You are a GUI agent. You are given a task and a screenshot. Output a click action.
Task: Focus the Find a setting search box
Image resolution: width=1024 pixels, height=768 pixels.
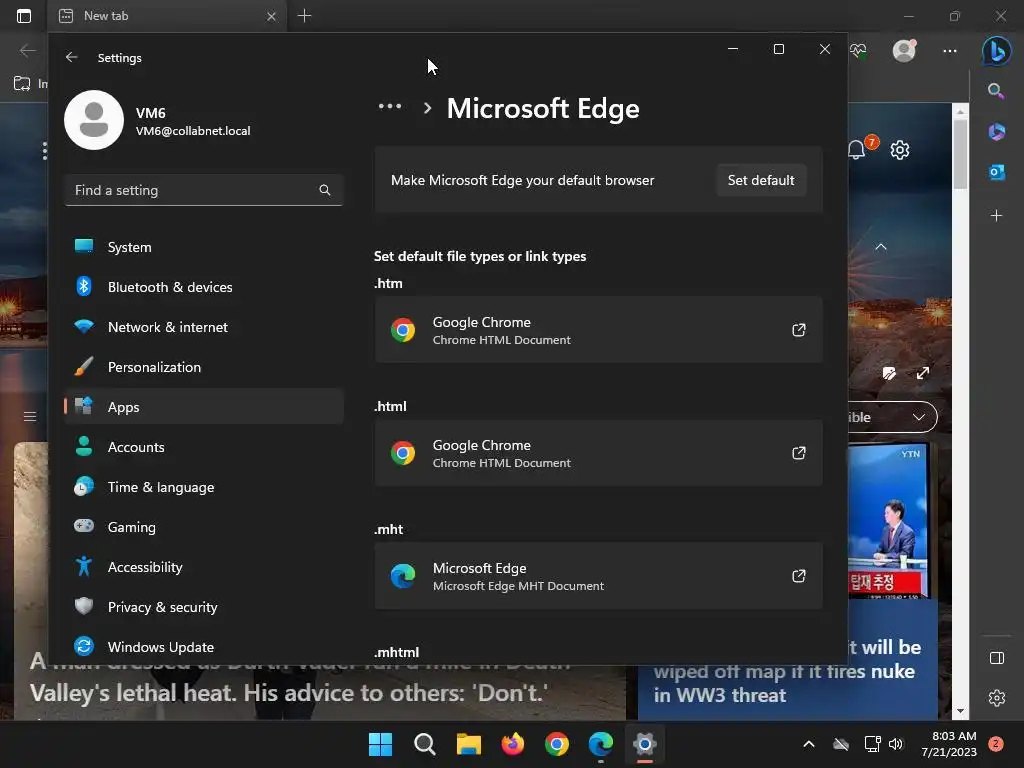coord(204,190)
